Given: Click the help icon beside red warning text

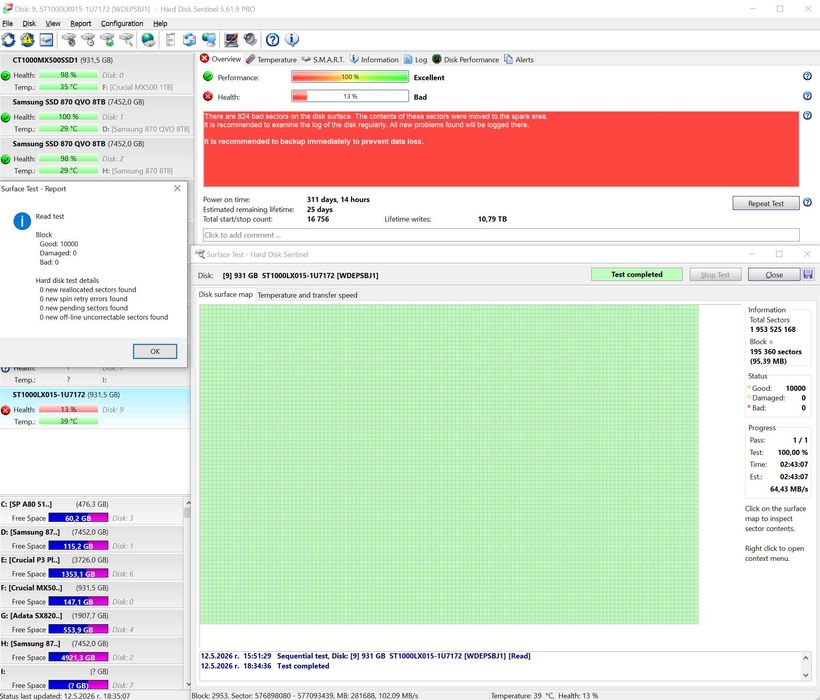Looking at the screenshot, I should [807, 116].
